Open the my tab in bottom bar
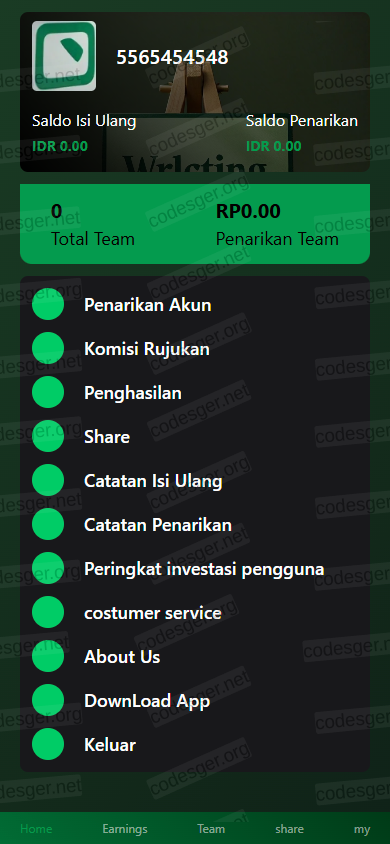390x844 pixels. click(x=362, y=829)
